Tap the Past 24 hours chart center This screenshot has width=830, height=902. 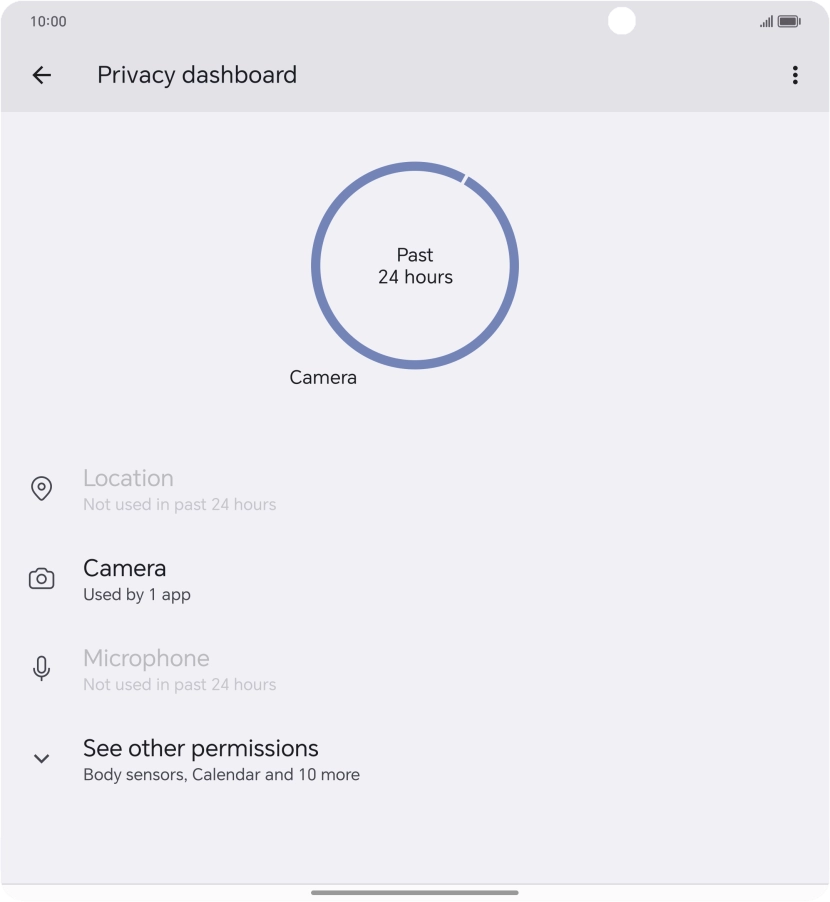click(415, 266)
